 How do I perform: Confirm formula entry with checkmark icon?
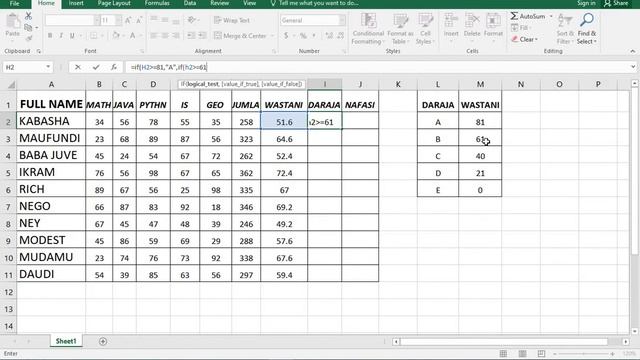(96, 67)
